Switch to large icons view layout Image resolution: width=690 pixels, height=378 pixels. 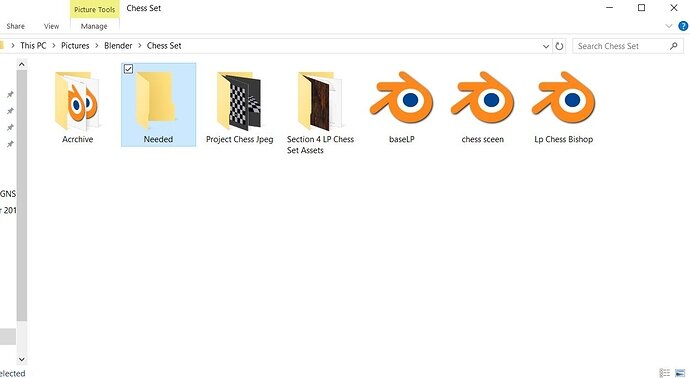click(680, 373)
